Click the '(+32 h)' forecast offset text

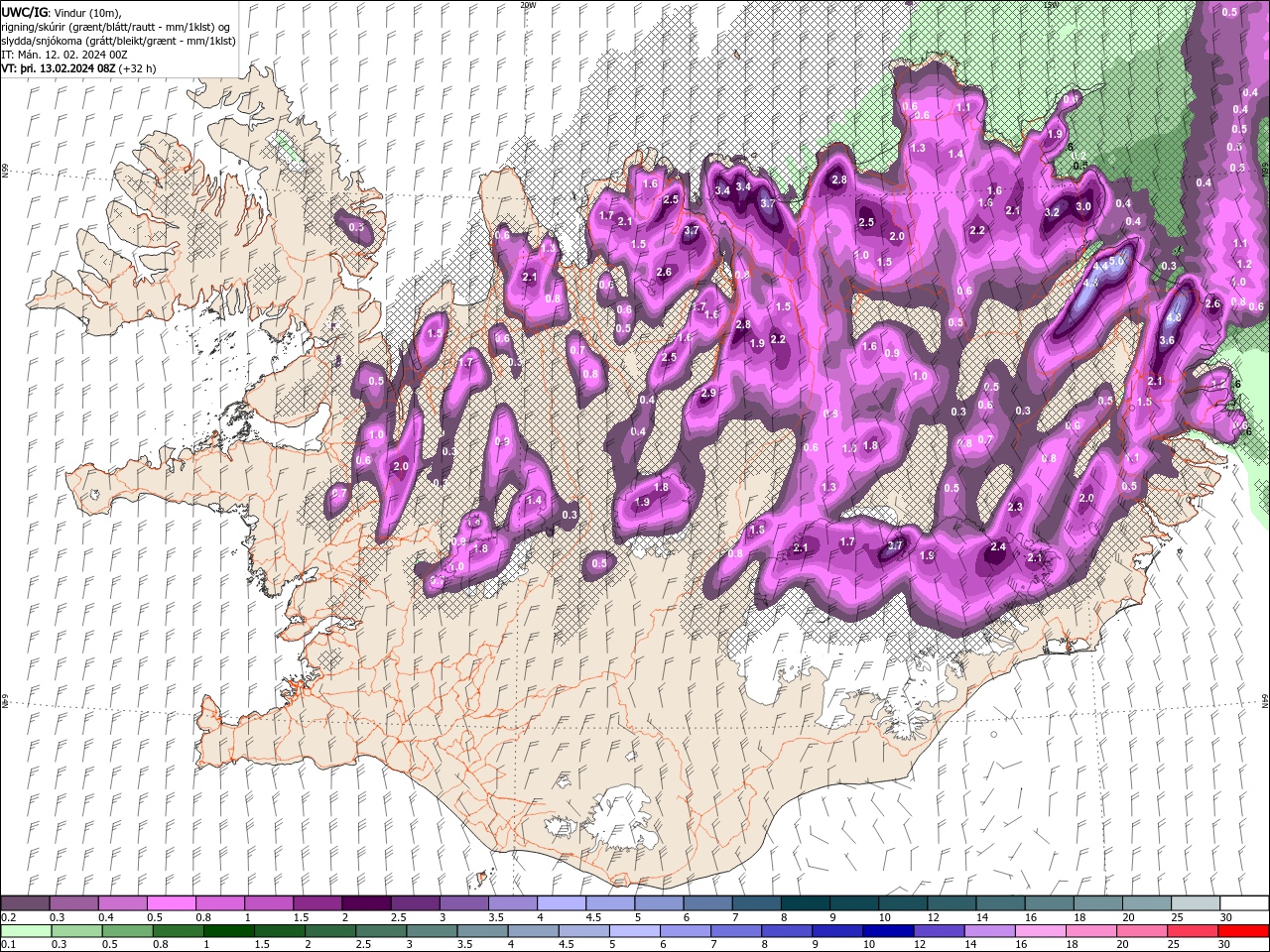point(136,68)
